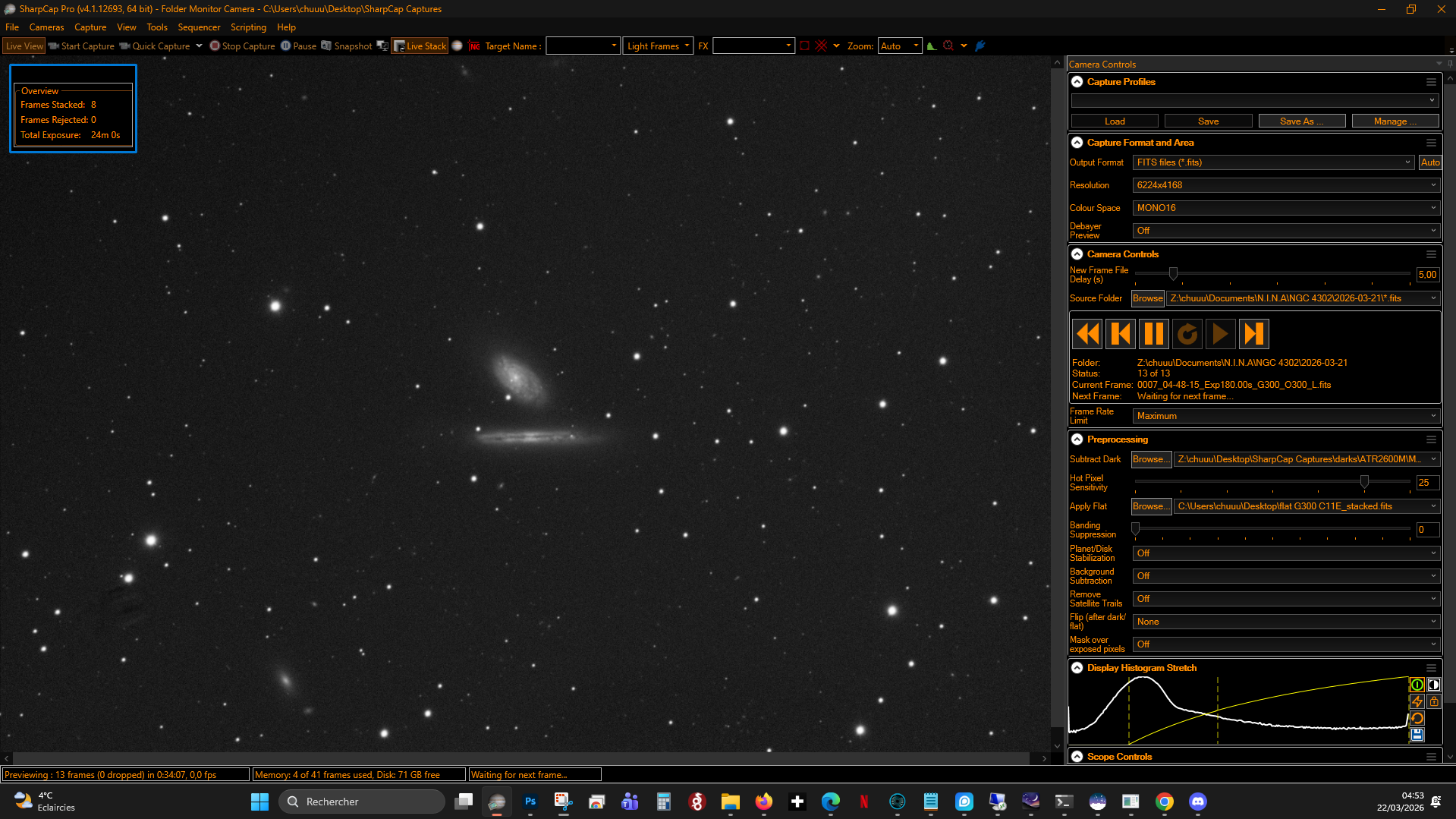Click the loop/repeat playback button
Viewport: 1456px width, 819px height.
coord(1187,334)
